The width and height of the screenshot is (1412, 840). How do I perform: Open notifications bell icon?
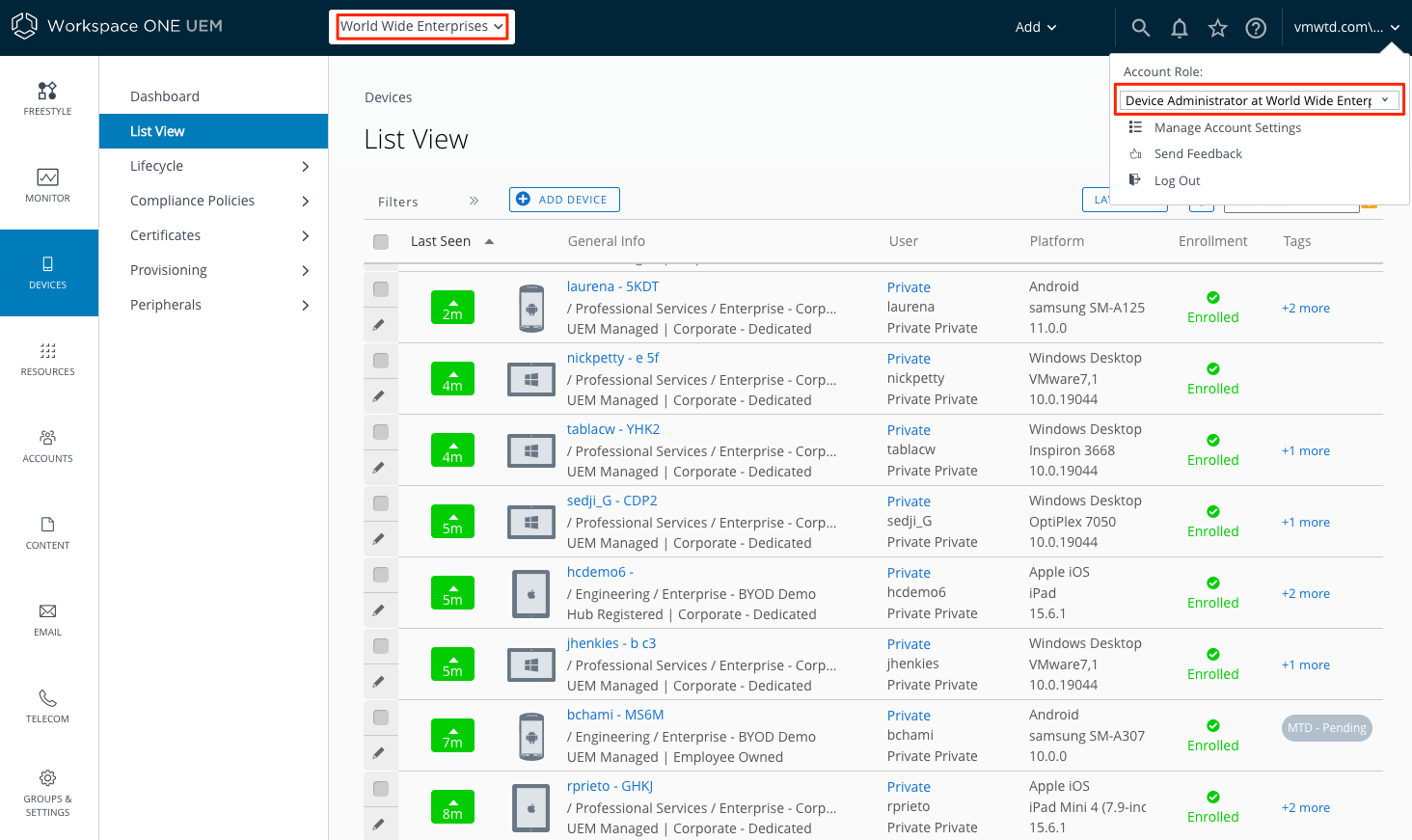(x=1179, y=28)
